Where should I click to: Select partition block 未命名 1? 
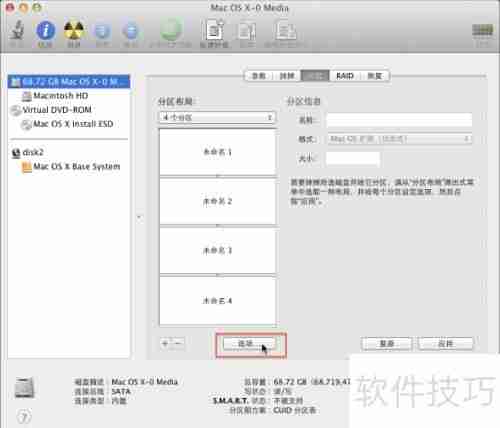pos(218,152)
